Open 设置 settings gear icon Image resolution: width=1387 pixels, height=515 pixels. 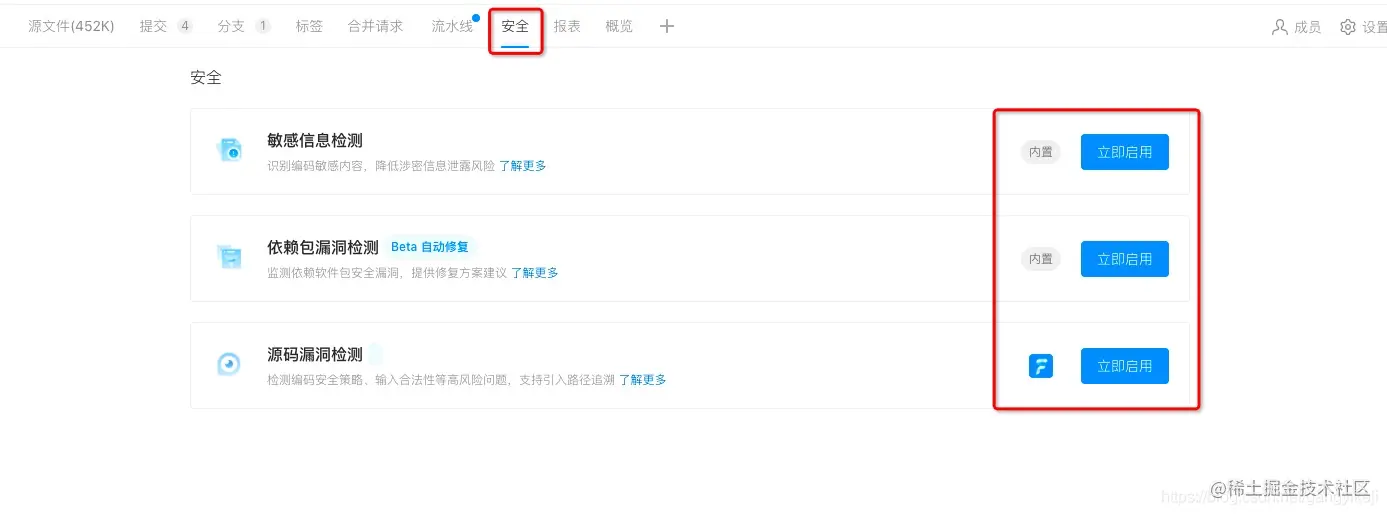pyautogui.click(x=1348, y=27)
